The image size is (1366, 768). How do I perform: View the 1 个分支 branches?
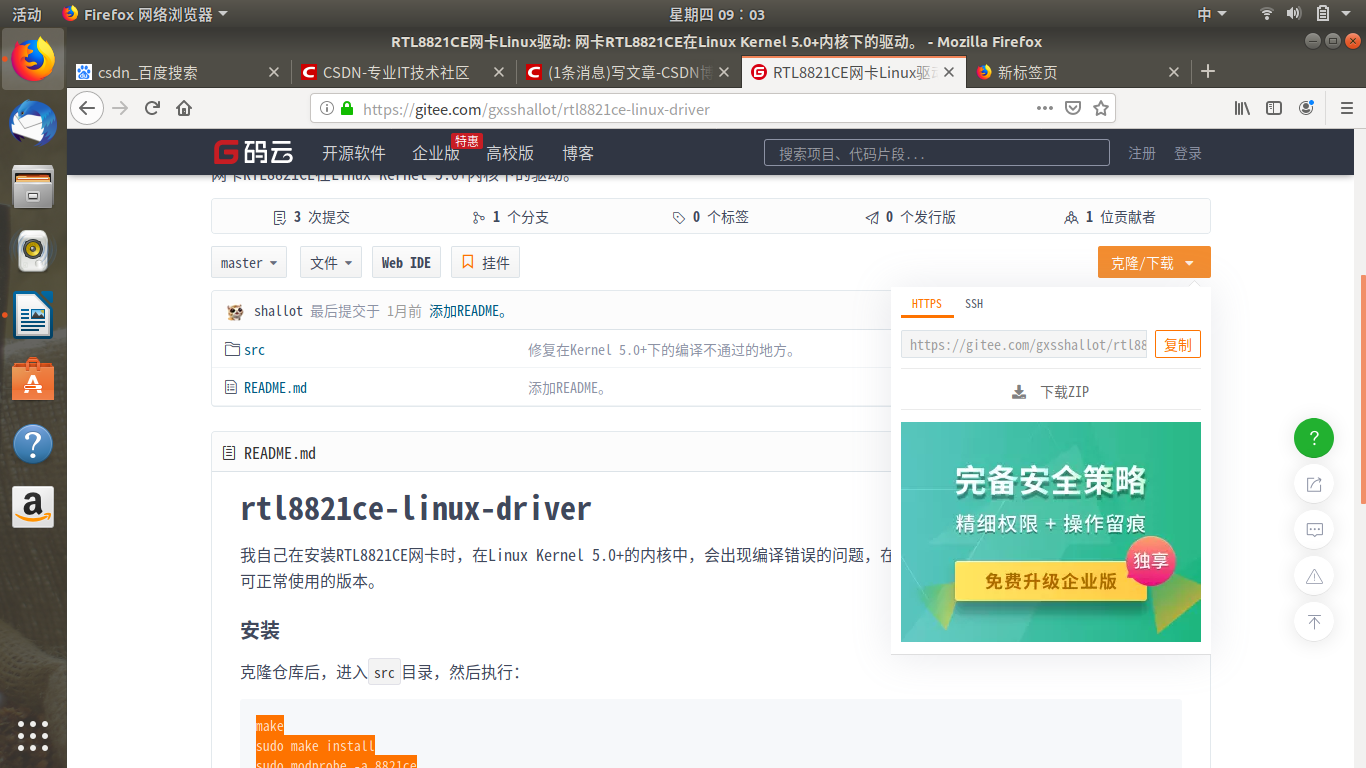point(511,217)
